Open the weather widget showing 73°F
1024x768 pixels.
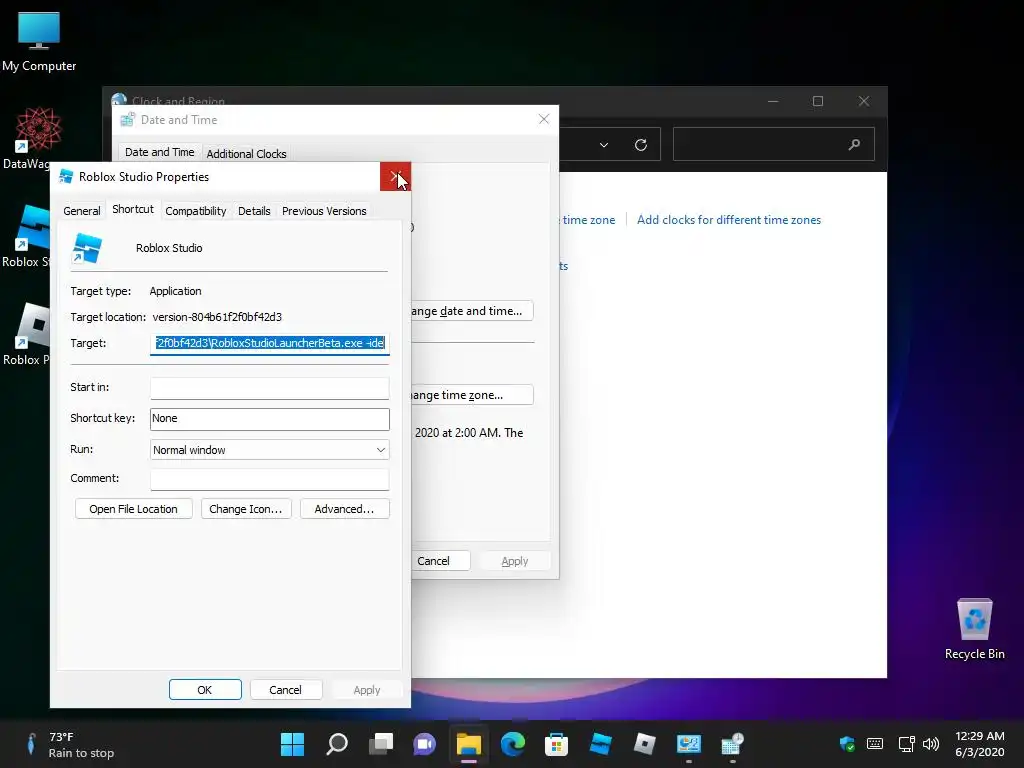pyautogui.click(x=69, y=744)
